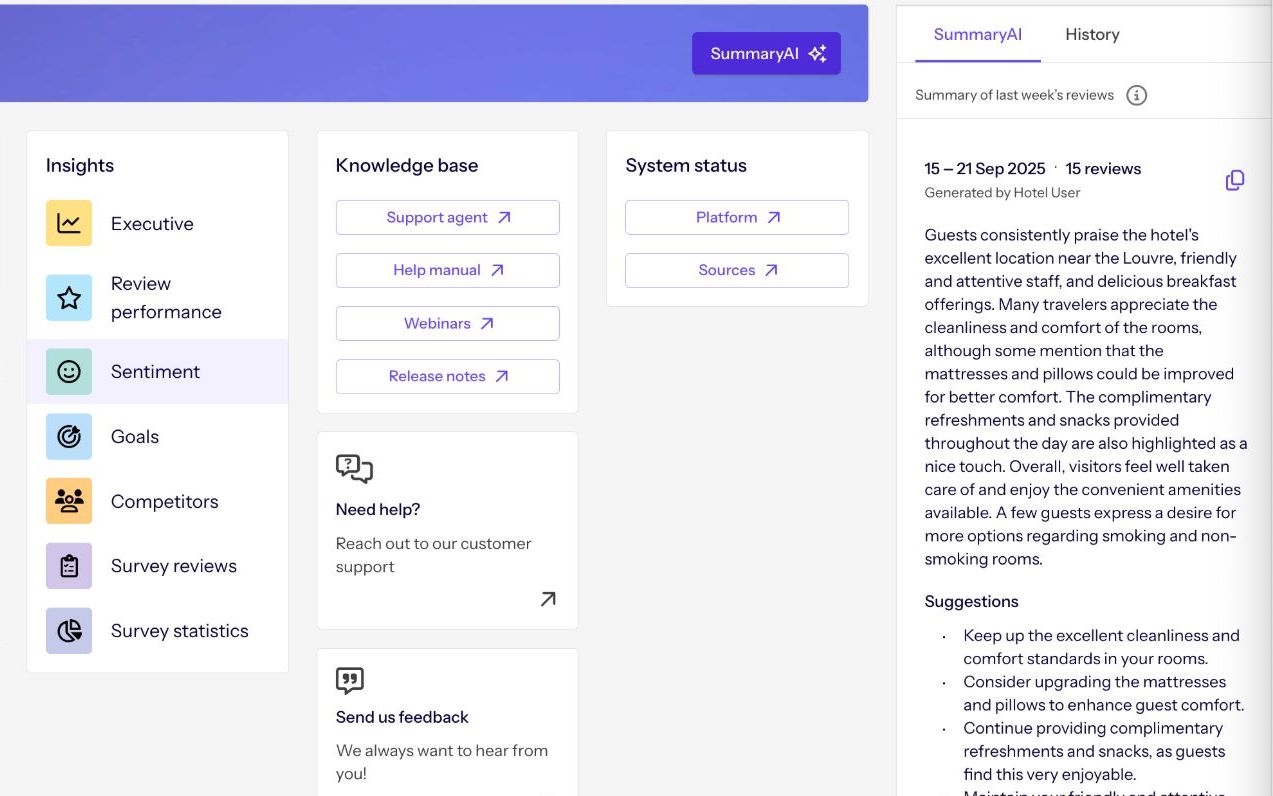Image resolution: width=1273 pixels, height=796 pixels.
Task: Click the Competitors people icon
Action: [x=69, y=502]
